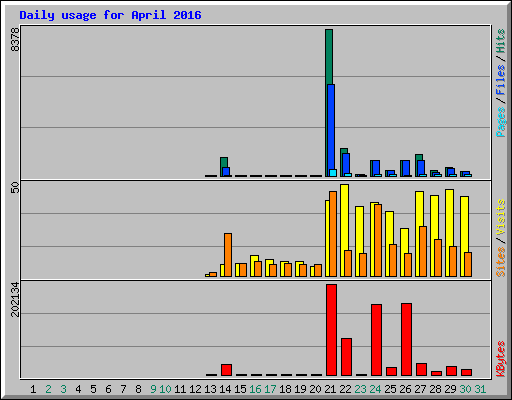Click the day 11 axis label
The width and height of the screenshot is (512, 400).
pos(180,389)
